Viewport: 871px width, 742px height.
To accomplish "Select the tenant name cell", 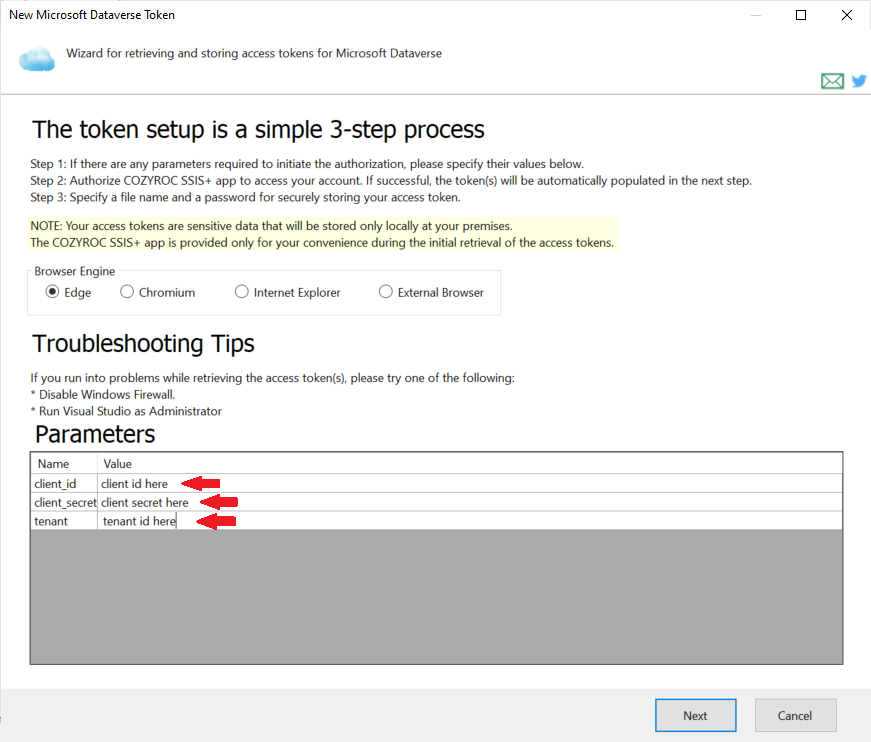I will tap(64, 521).
